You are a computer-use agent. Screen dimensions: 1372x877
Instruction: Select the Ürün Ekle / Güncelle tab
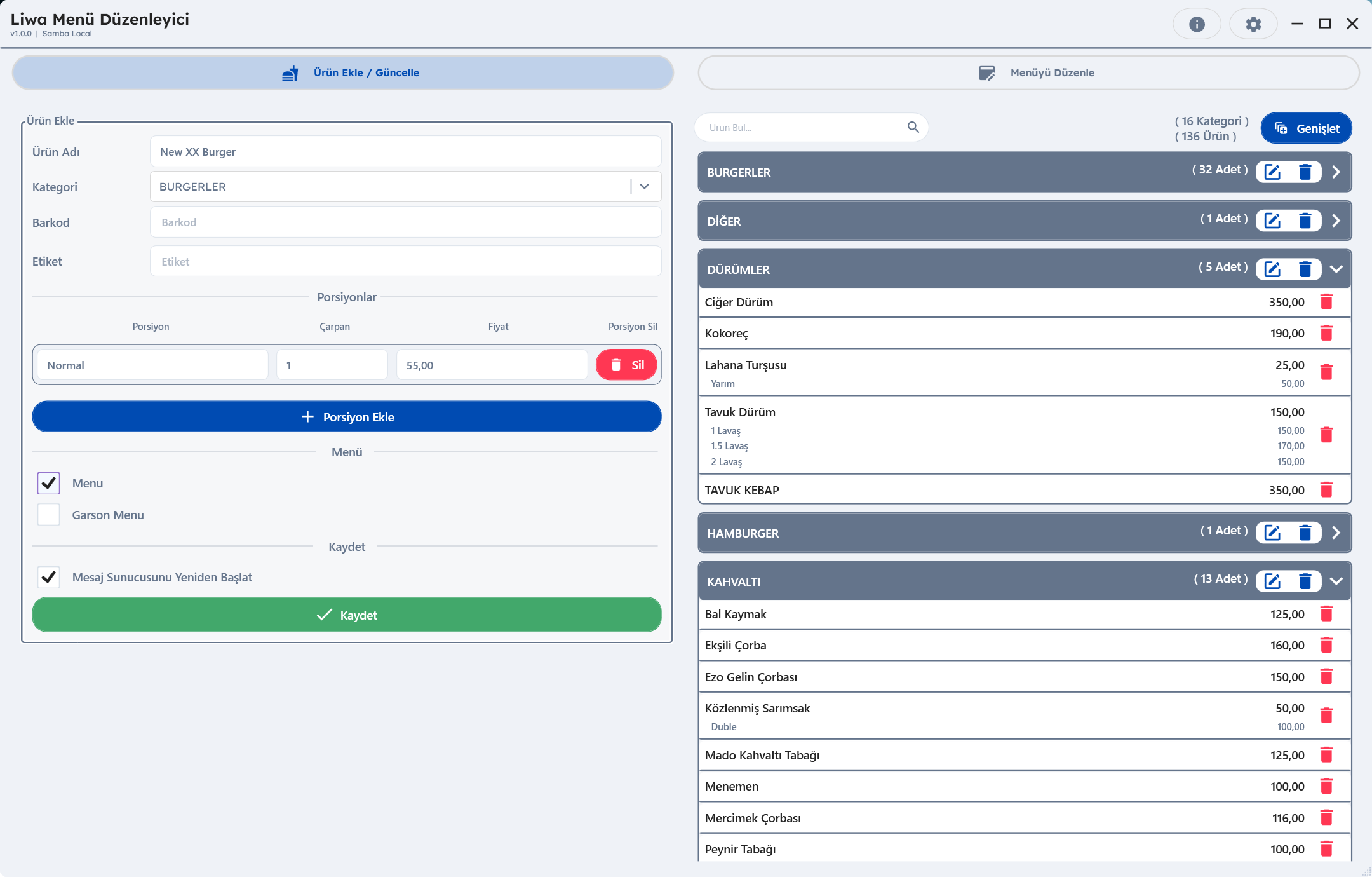coord(343,72)
